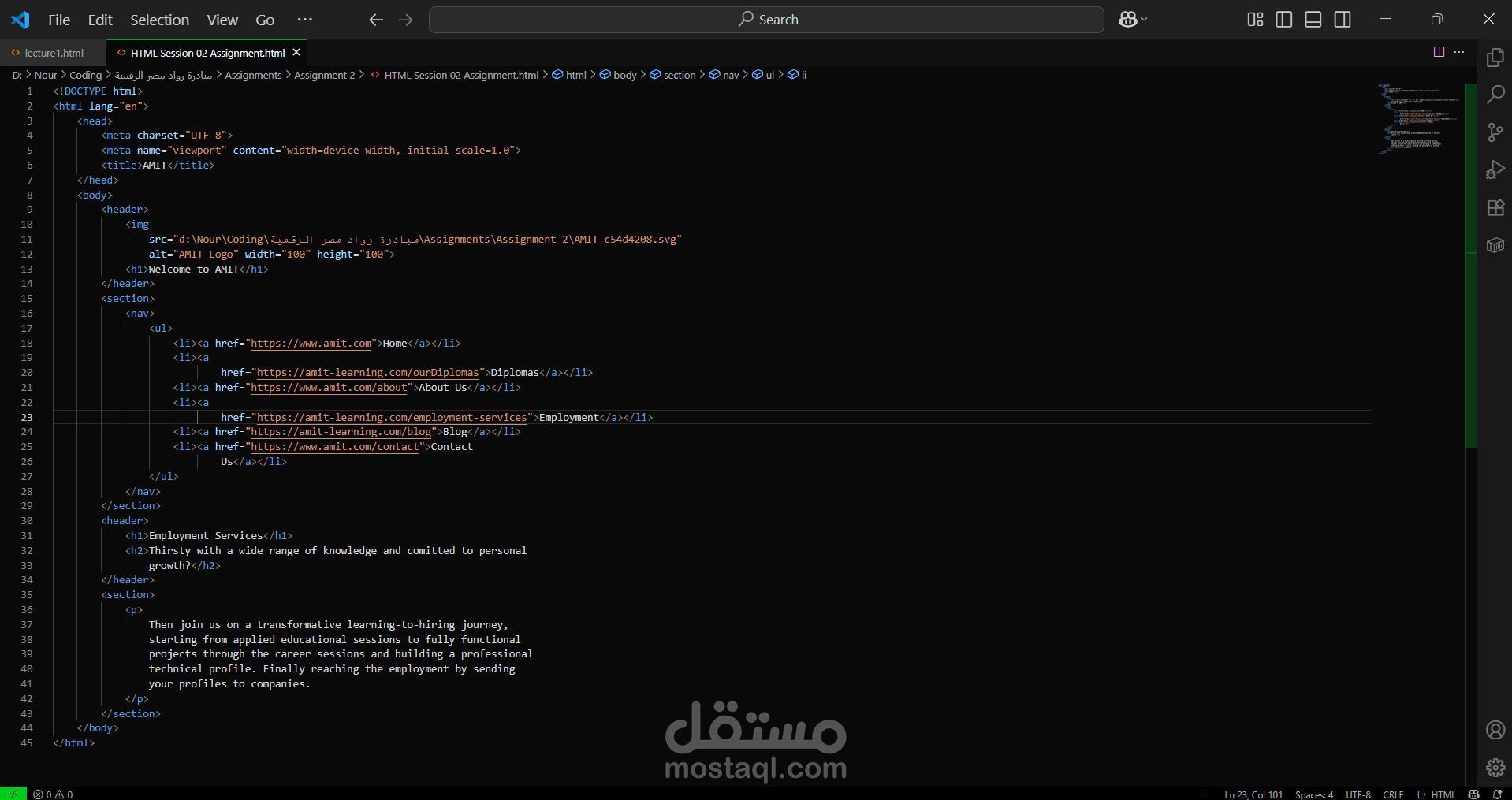Open the notifications bell
This screenshot has width=1512, height=800.
click(x=1497, y=794)
